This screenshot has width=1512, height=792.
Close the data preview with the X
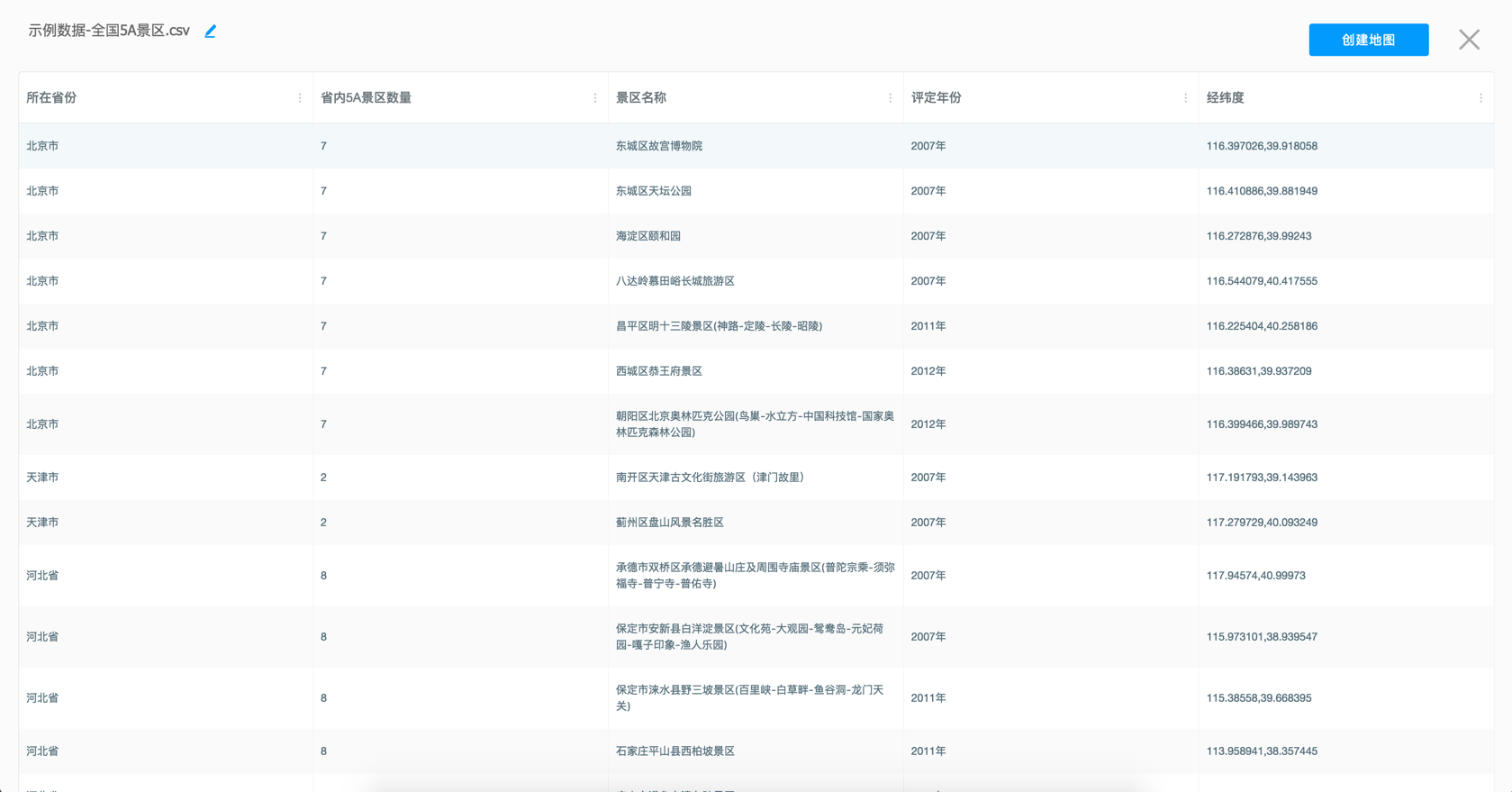(1469, 40)
